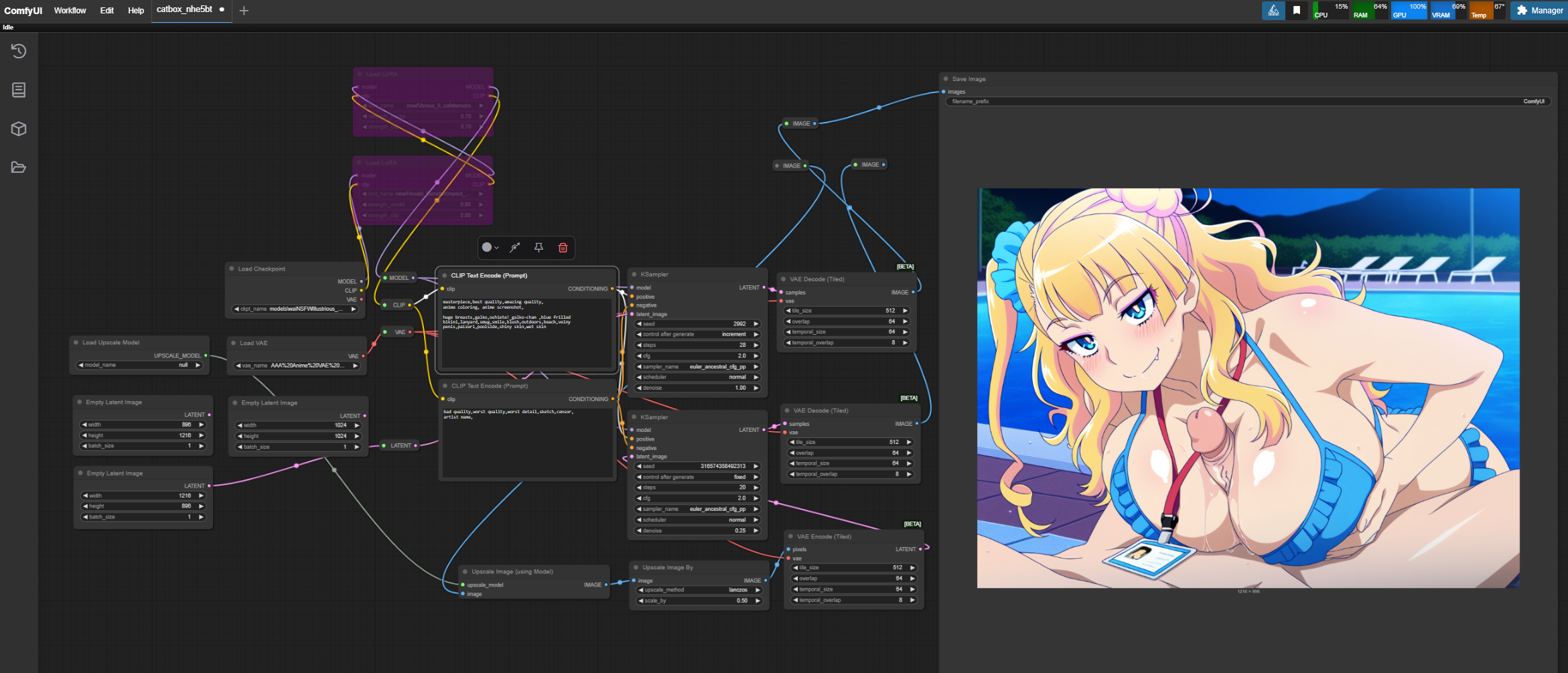Click filename_prefix field in Save Image

click(x=1248, y=101)
